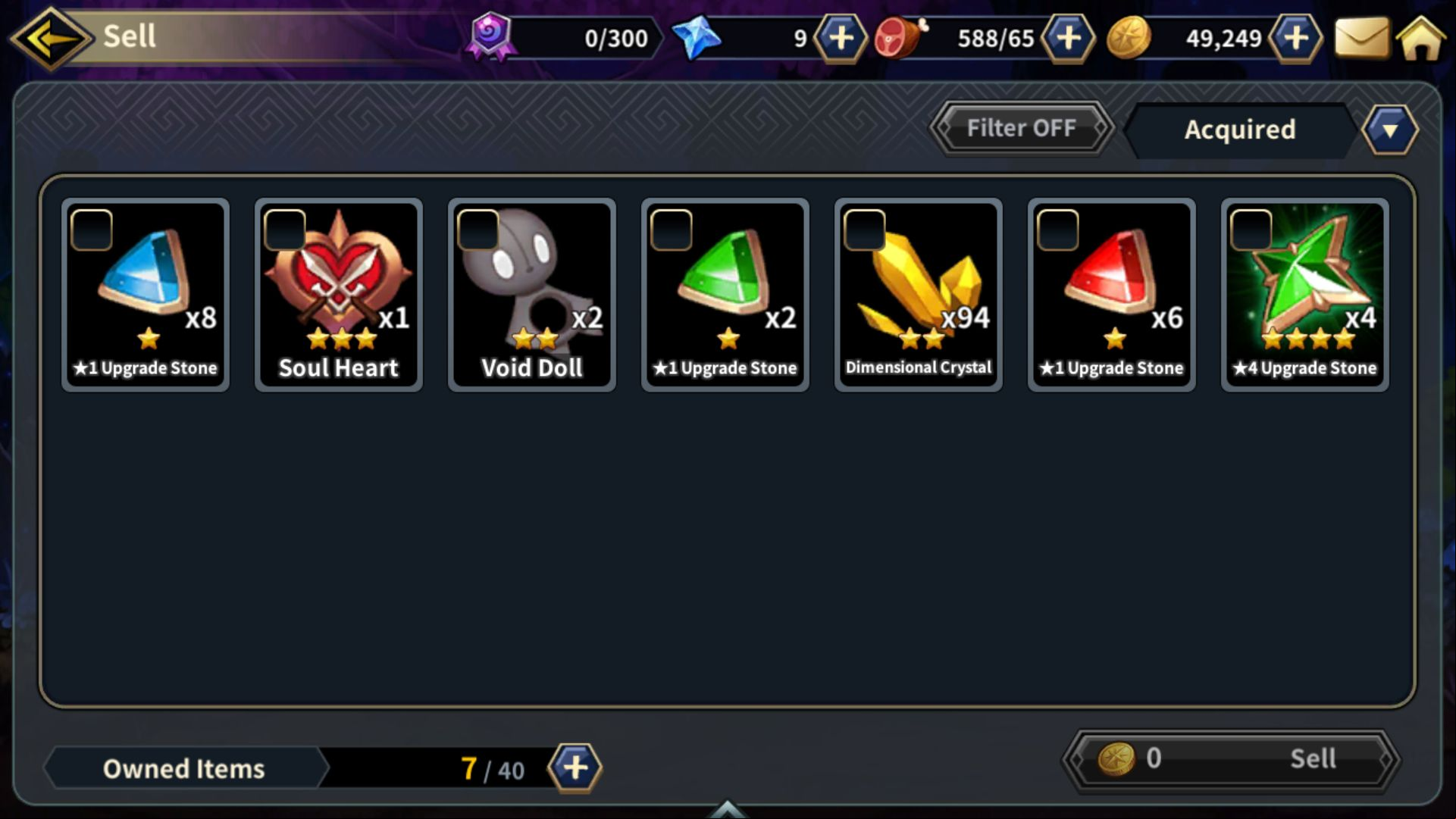Check the Void Doll selection box
The width and height of the screenshot is (1456, 819).
pyautogui.click(x=478, y=230)
